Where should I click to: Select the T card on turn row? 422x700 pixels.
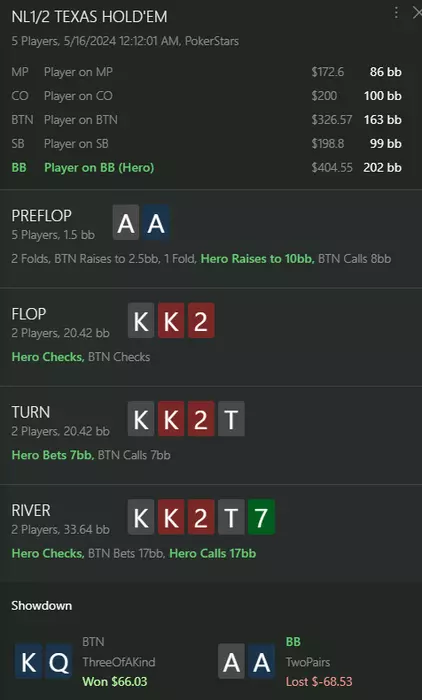point(231,419)
